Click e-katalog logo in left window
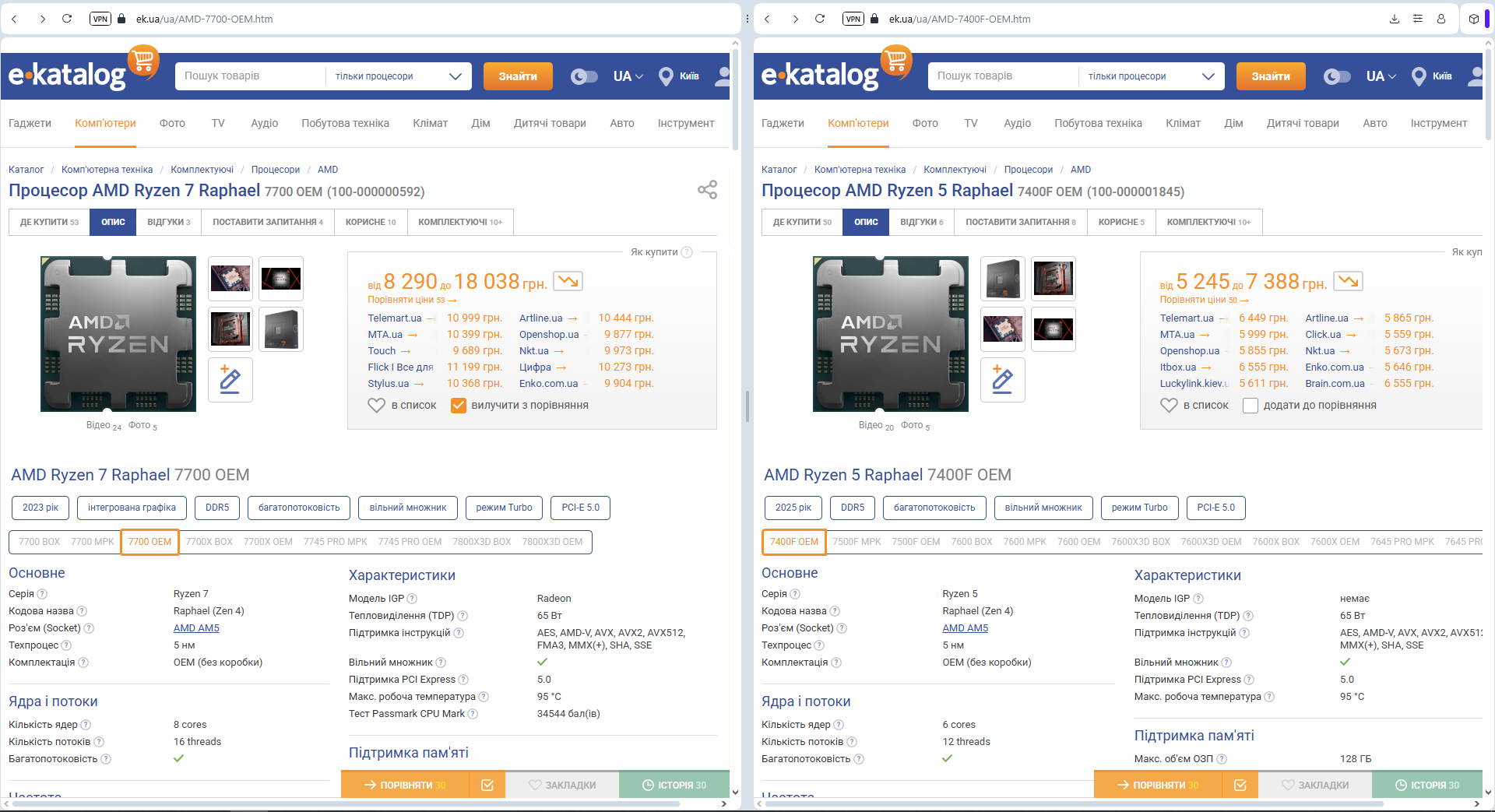The height and width of the screenshot is (812, 1495). coord(83,70)
